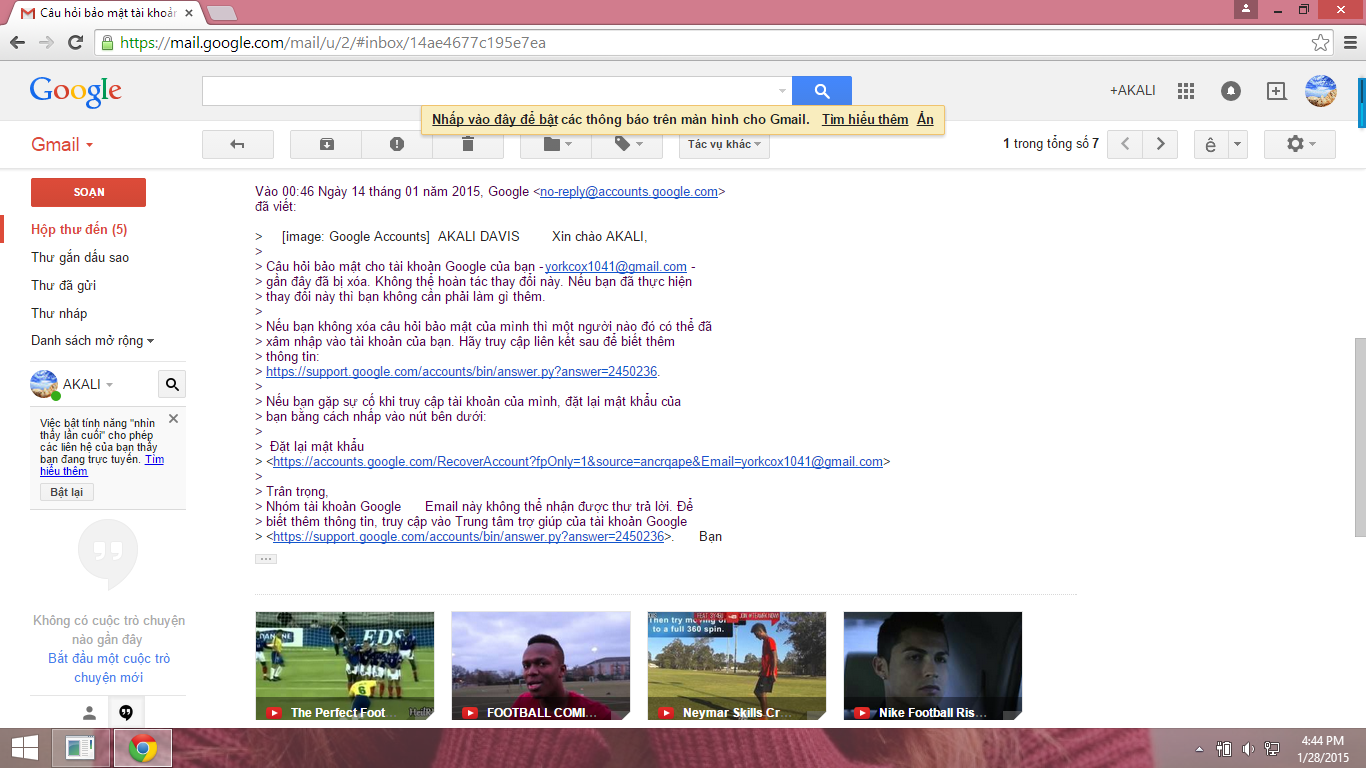This screenshot has width=1366, height=768.
Task: Click the back-to-inbox arrow button
Action: point(237,144)
